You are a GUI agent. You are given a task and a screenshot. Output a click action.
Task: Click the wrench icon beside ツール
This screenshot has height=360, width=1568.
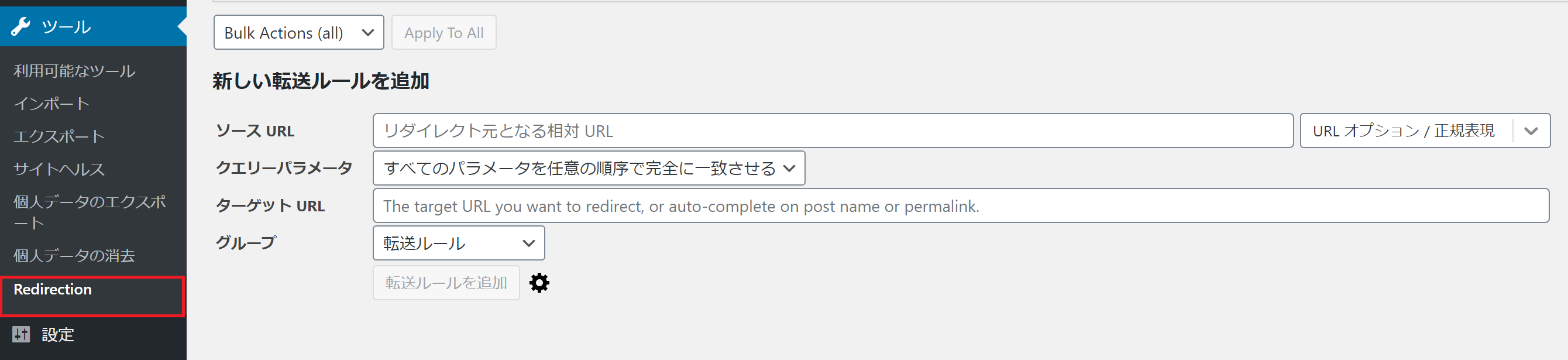point(20,27)
